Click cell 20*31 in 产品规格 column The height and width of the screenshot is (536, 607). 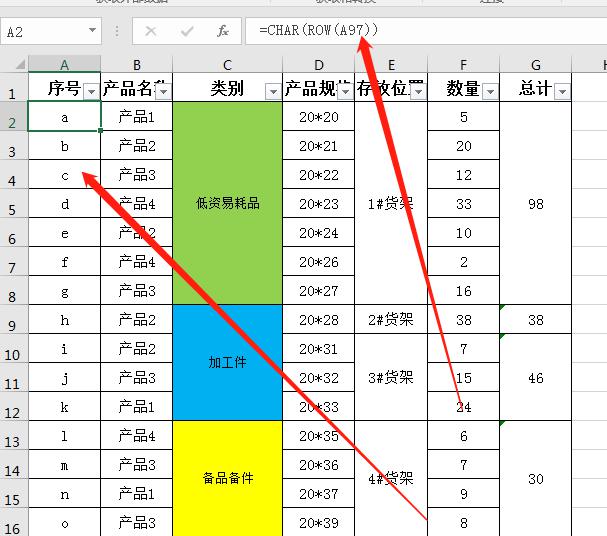[319, 349]
